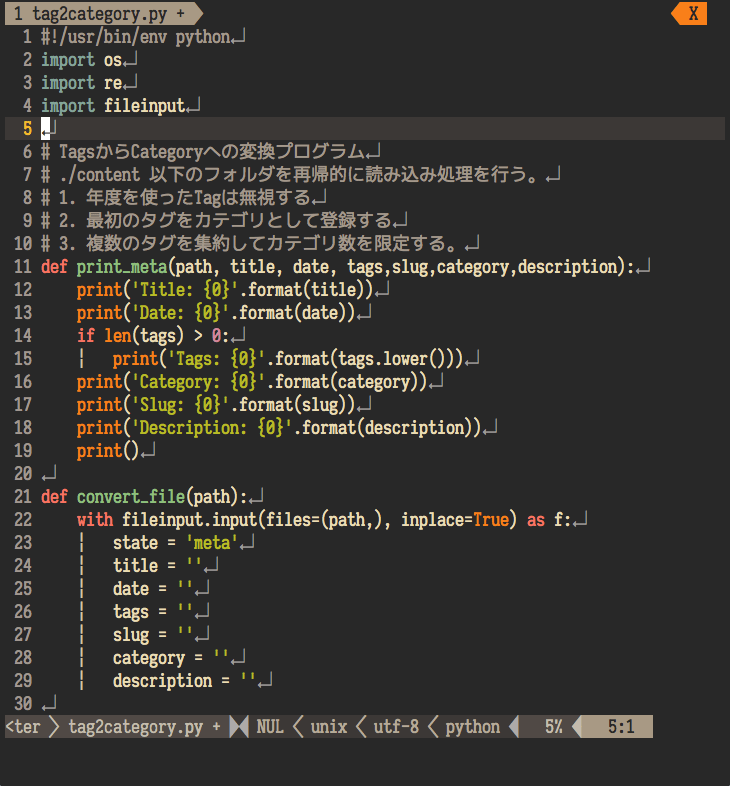Screen dimensions: 730x786
Task: Click the truncated '<ter' branch segment
Action: pos(23,727)
